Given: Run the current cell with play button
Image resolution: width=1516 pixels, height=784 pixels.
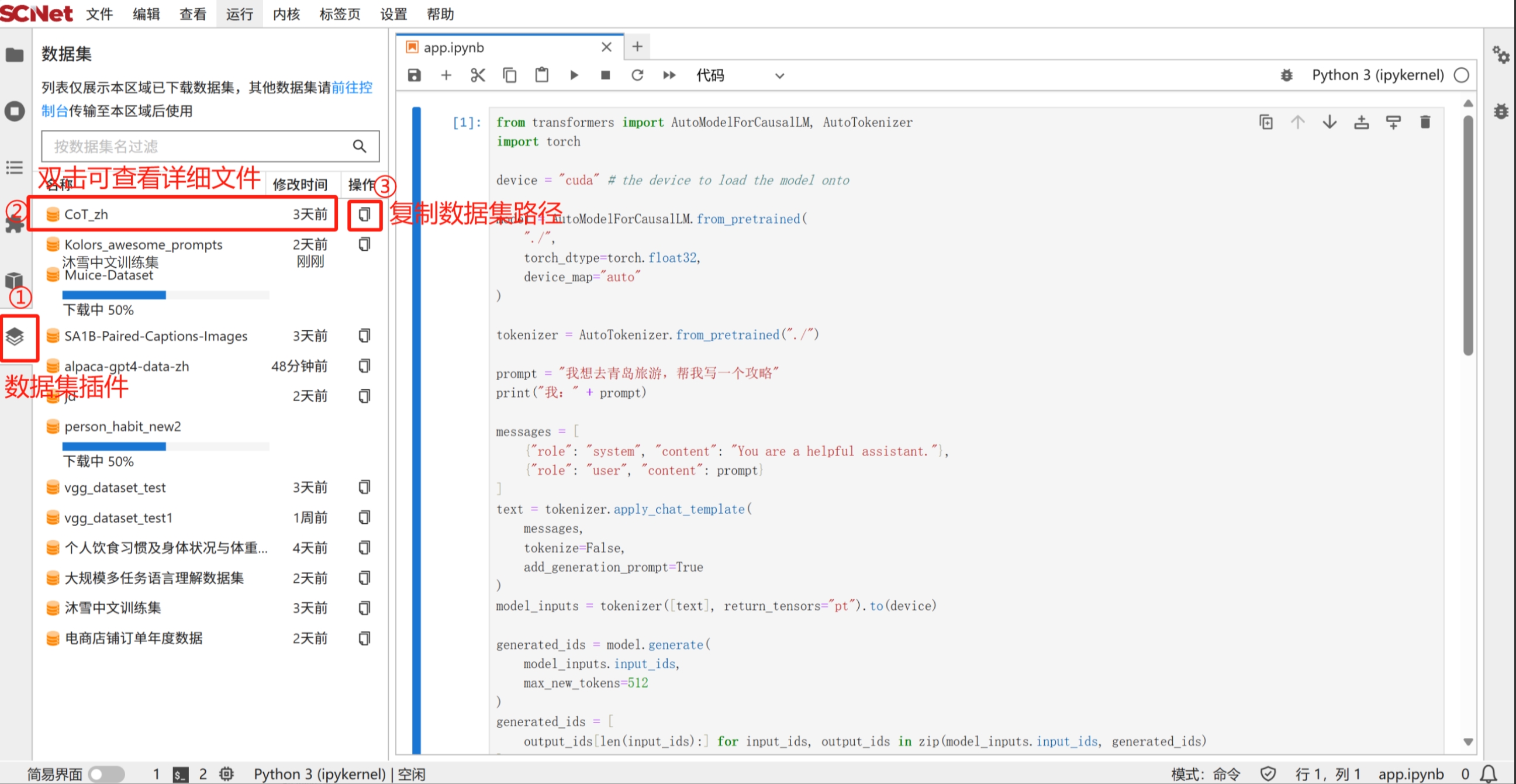Looking at the screenshot, I should point(574,75).
